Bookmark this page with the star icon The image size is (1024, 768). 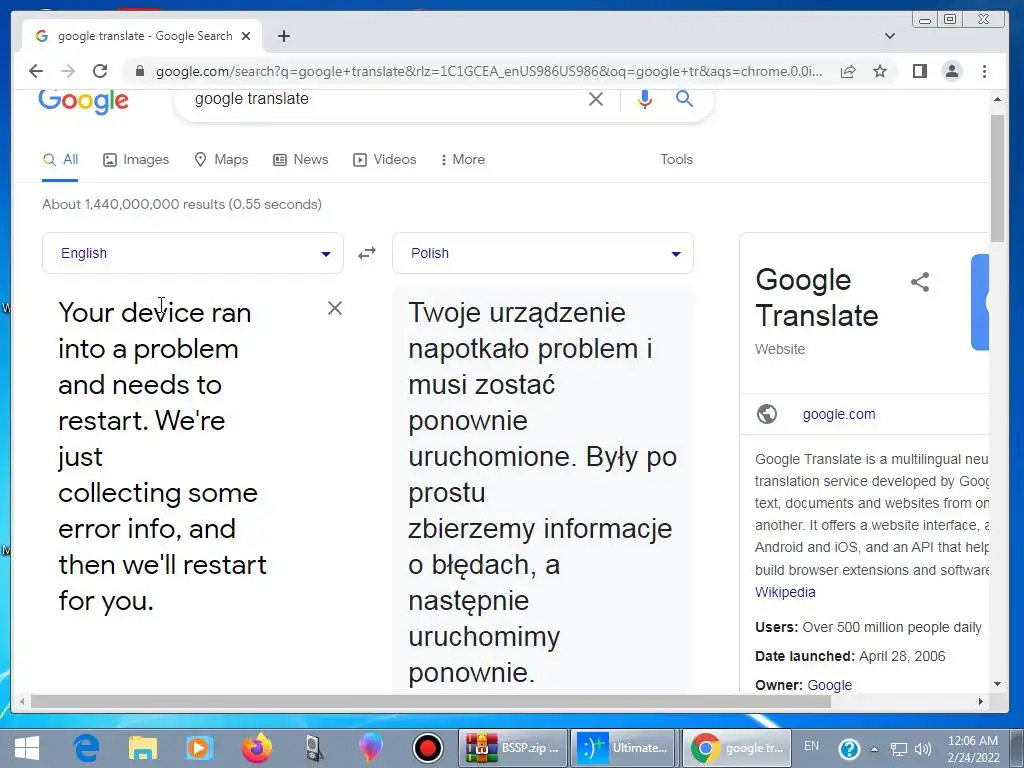pos(880,71)
